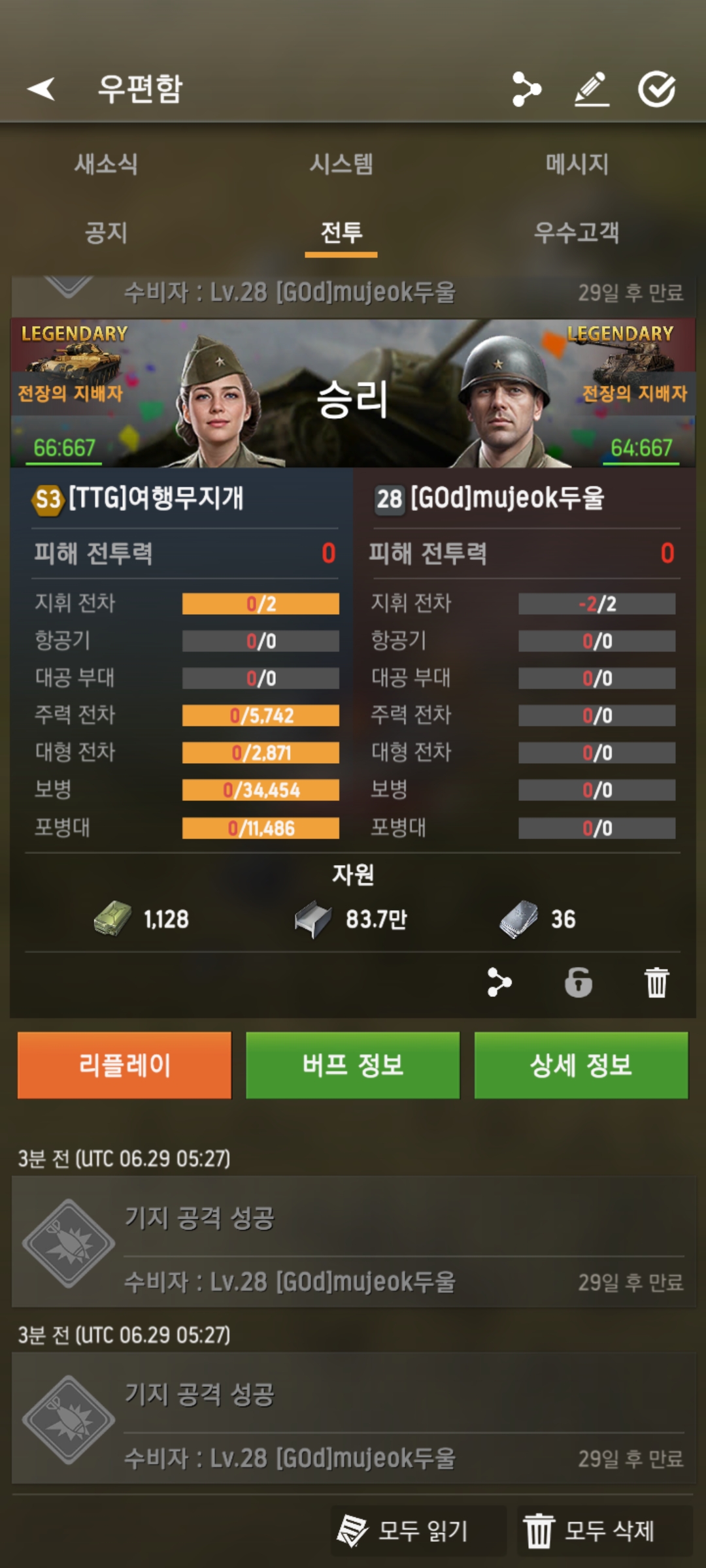Open the 메시지 tab
Image resolution: width=706 pixels, height=1568 pixels.
577,164
